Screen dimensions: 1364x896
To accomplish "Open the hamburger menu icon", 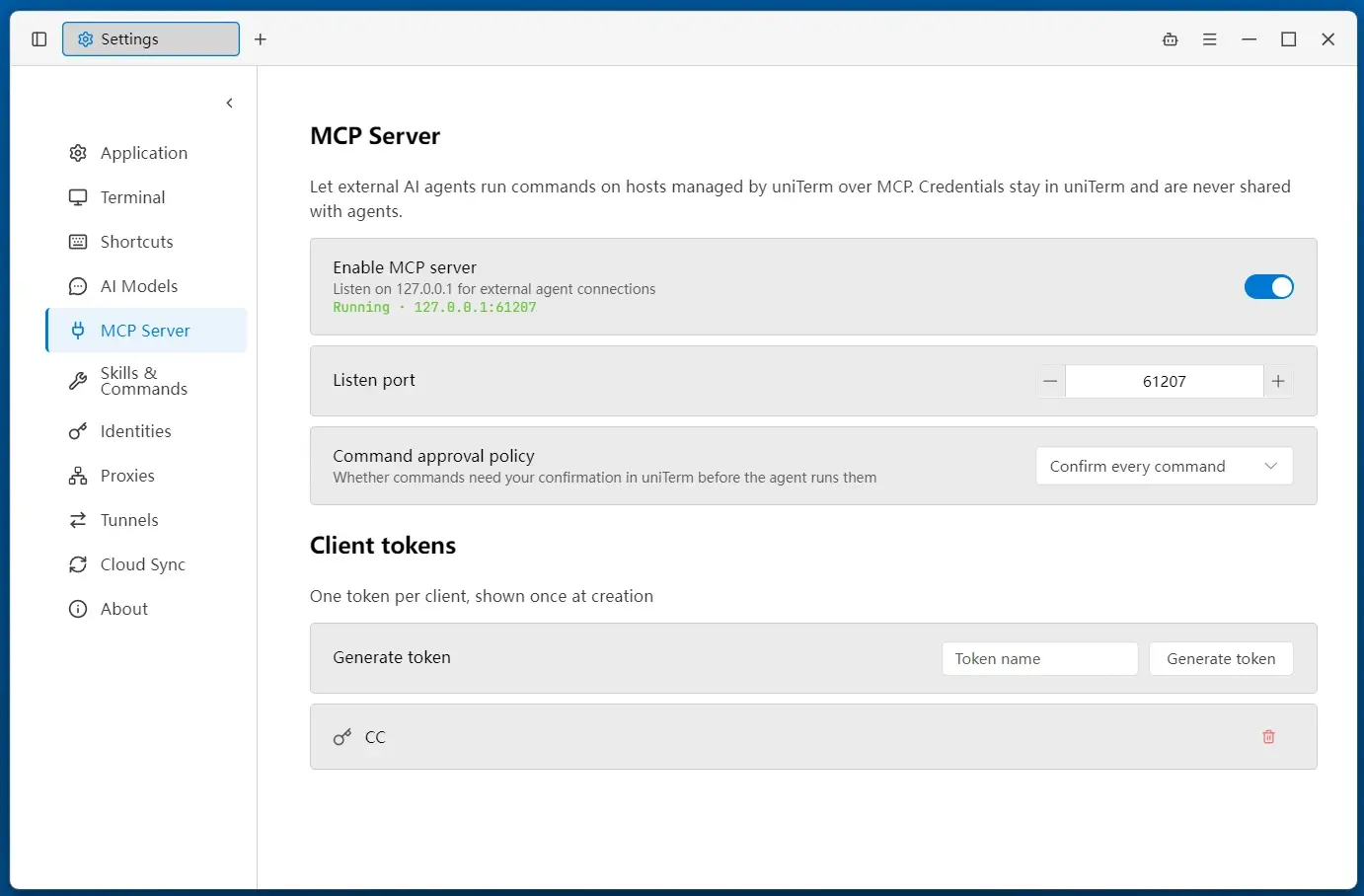I will [x=1210, y=39].
